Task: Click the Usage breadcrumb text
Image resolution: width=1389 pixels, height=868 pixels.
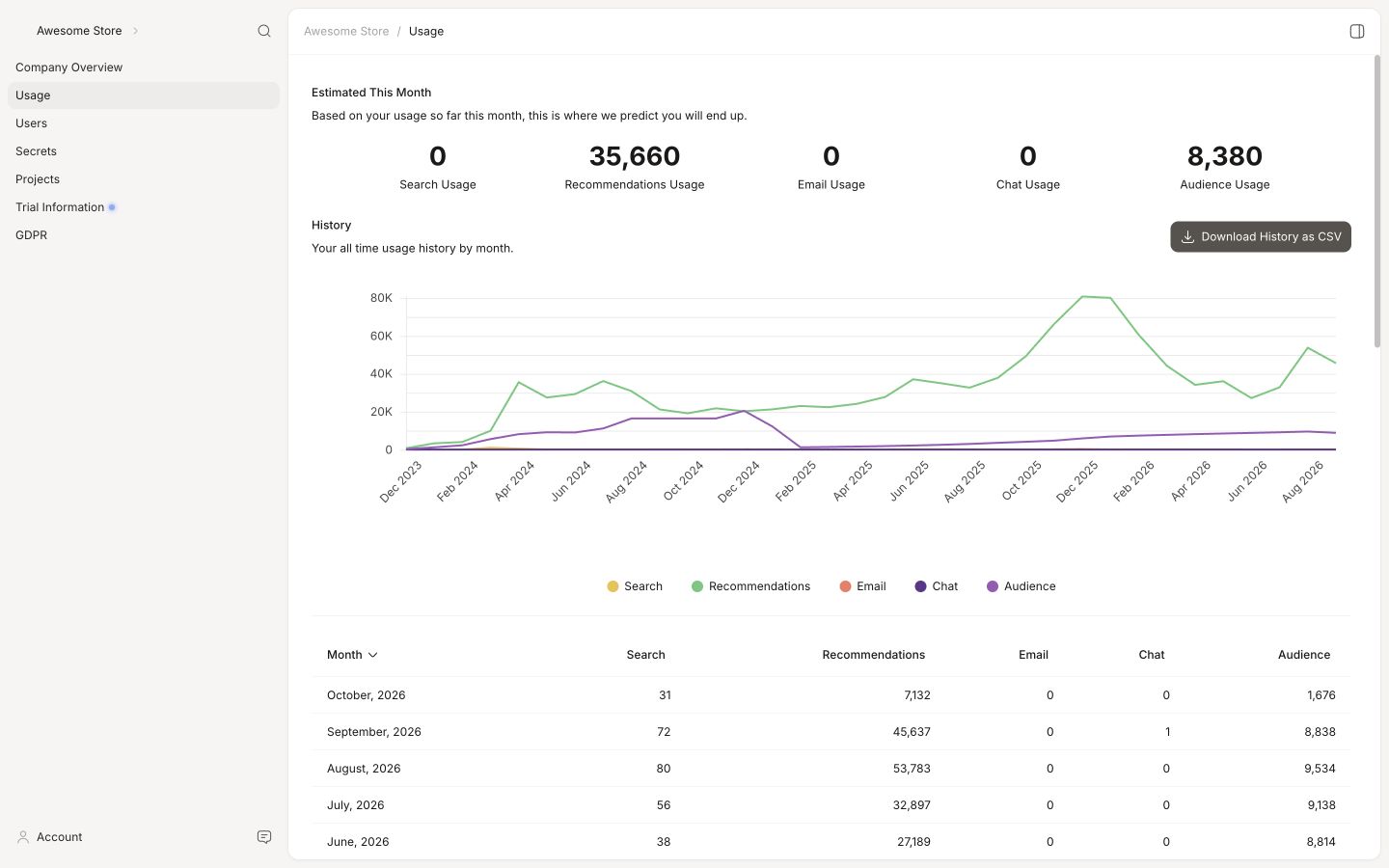Action: tap(426, 31)
